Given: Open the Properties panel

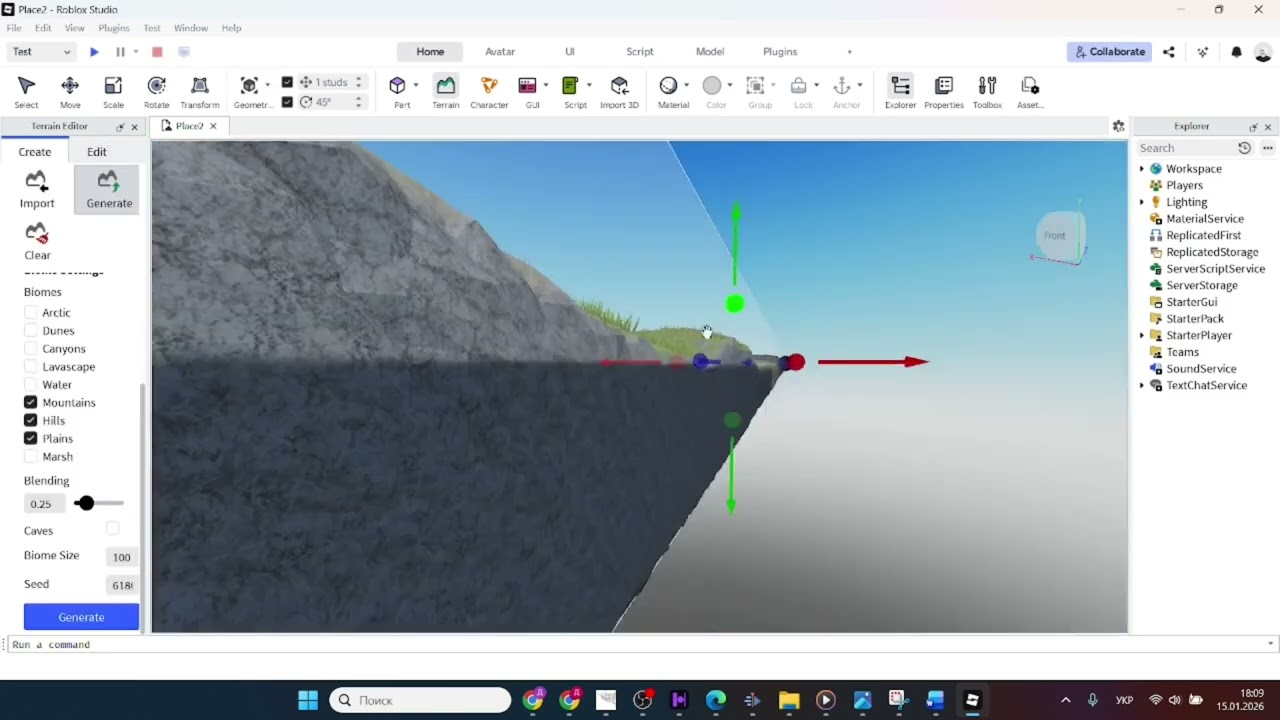Looking at the screenshot, I should (x=943, y=91).
